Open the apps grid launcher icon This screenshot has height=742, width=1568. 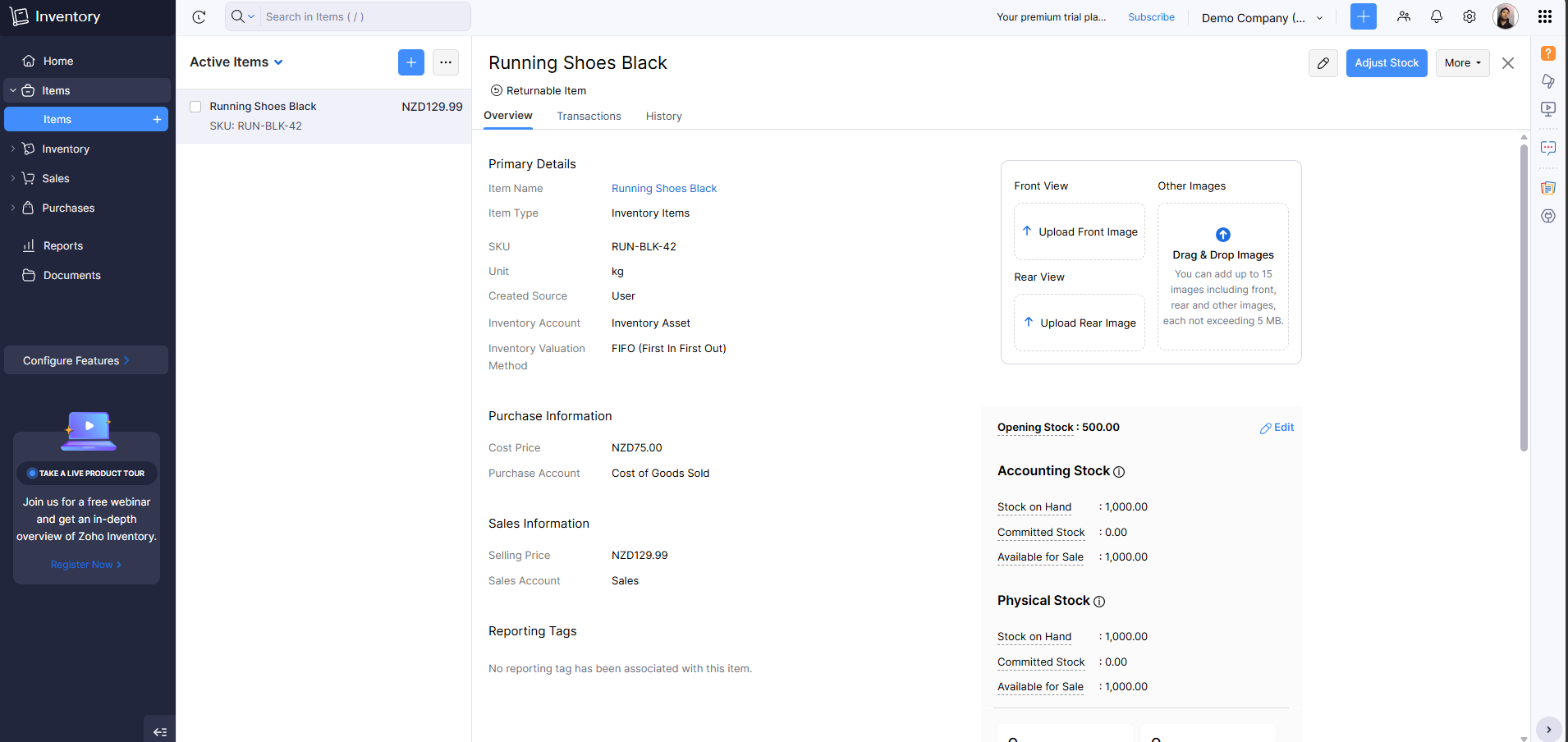pyautogui.click(x=1545, y=16)
